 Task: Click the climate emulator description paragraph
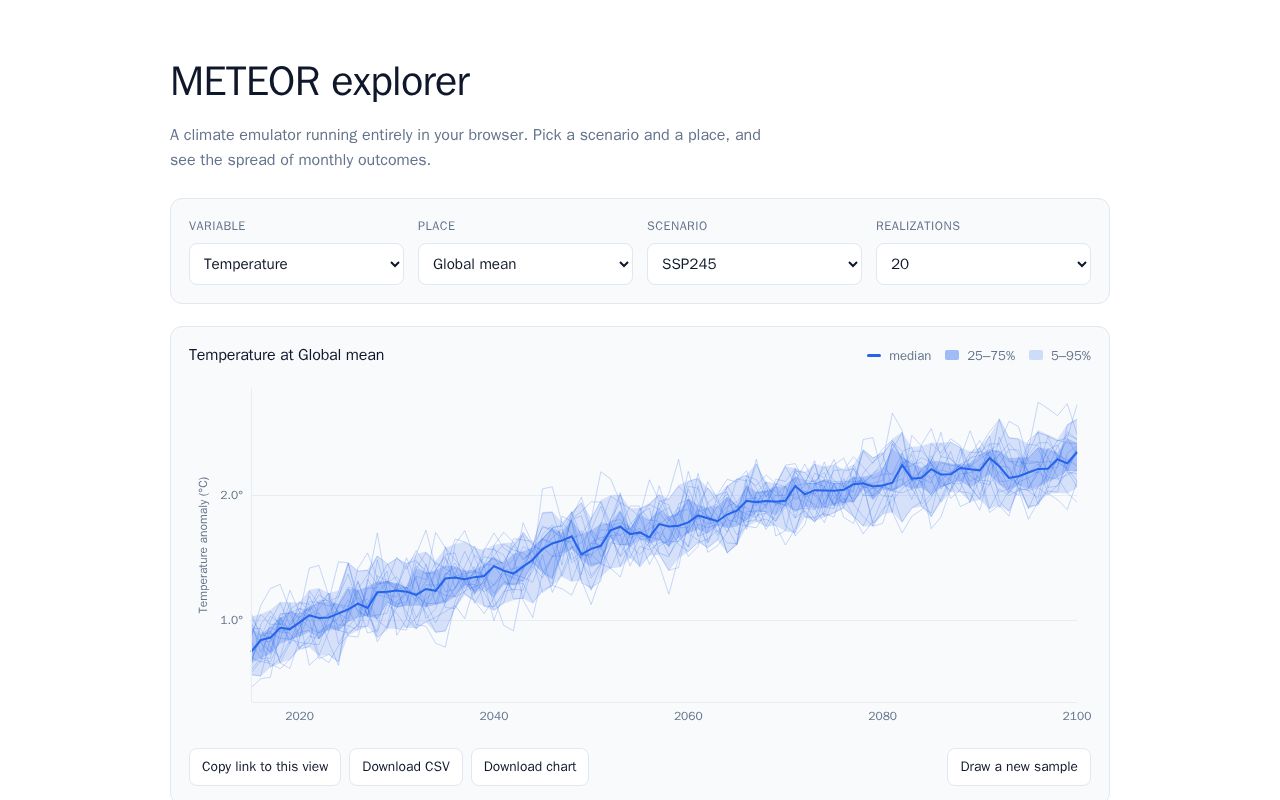465,147
